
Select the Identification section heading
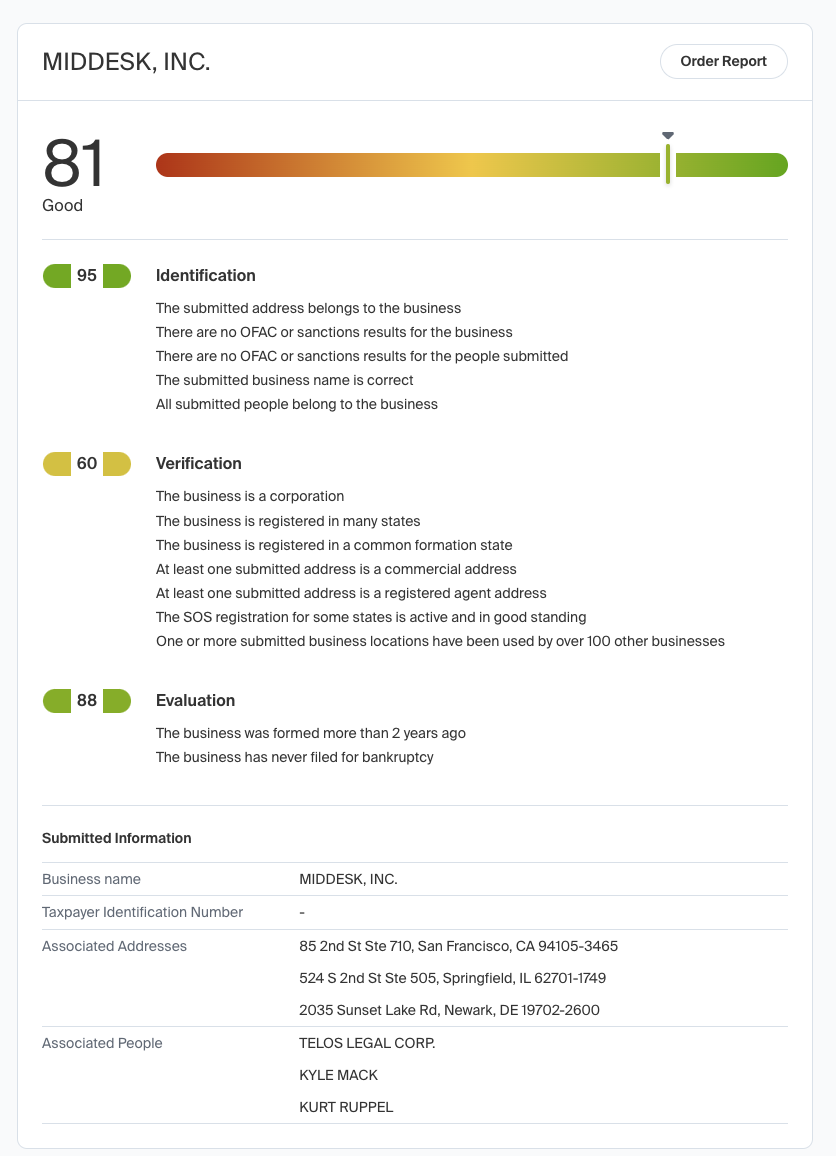(x=205, y=276)
